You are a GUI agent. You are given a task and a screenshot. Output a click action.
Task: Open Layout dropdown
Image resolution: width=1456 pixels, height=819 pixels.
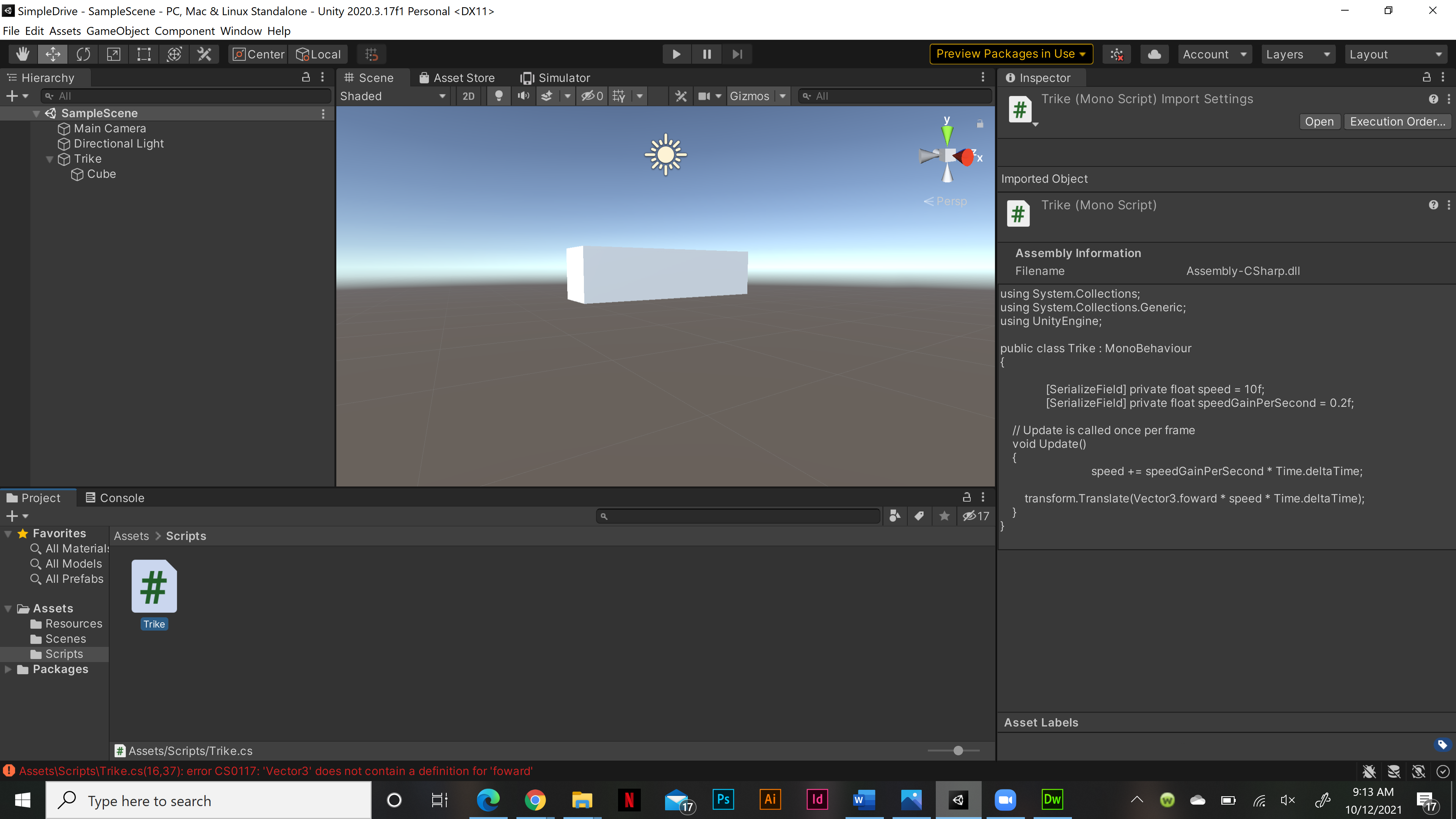tap(1396, 54)
